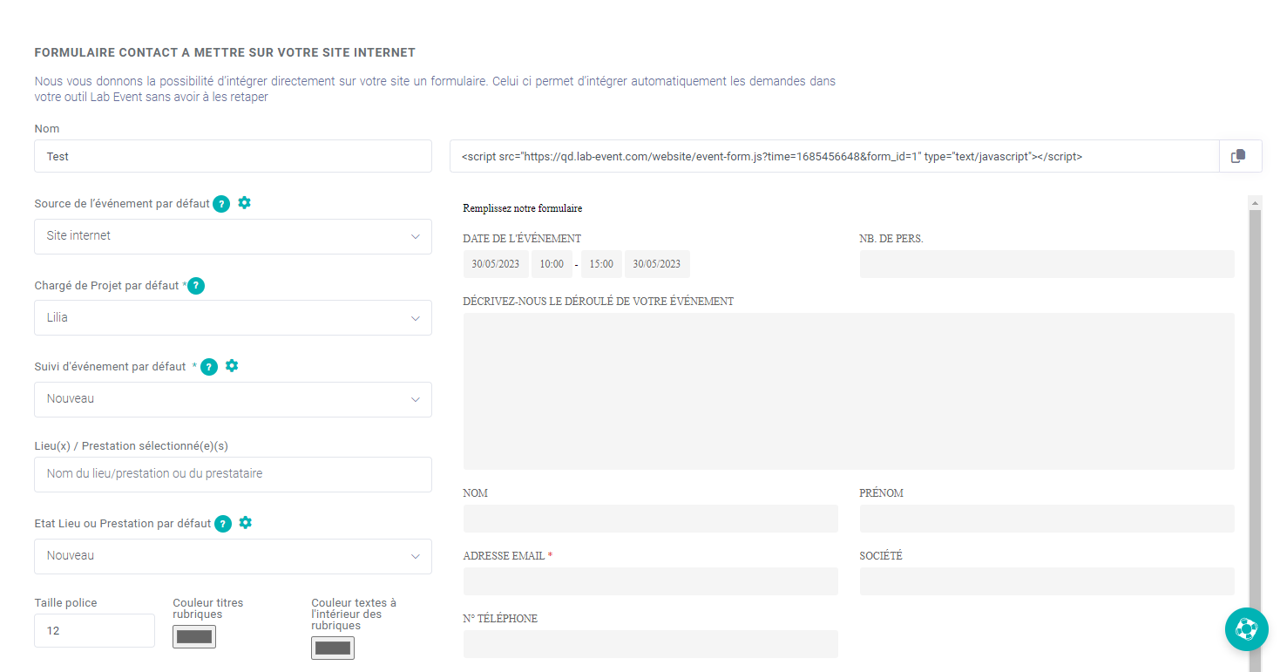Click the NB. DE PERS. field

1047,264
